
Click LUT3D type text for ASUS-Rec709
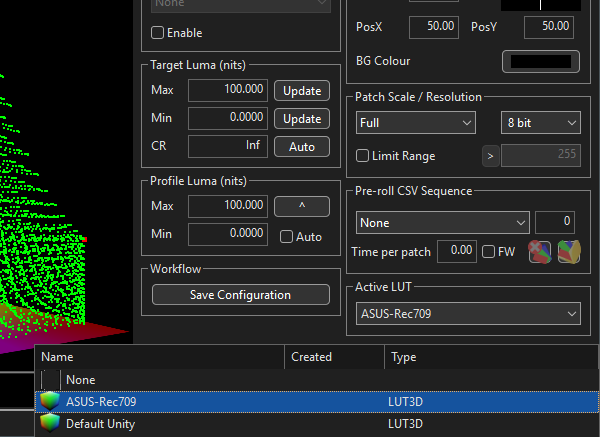[x=405, y=402]
